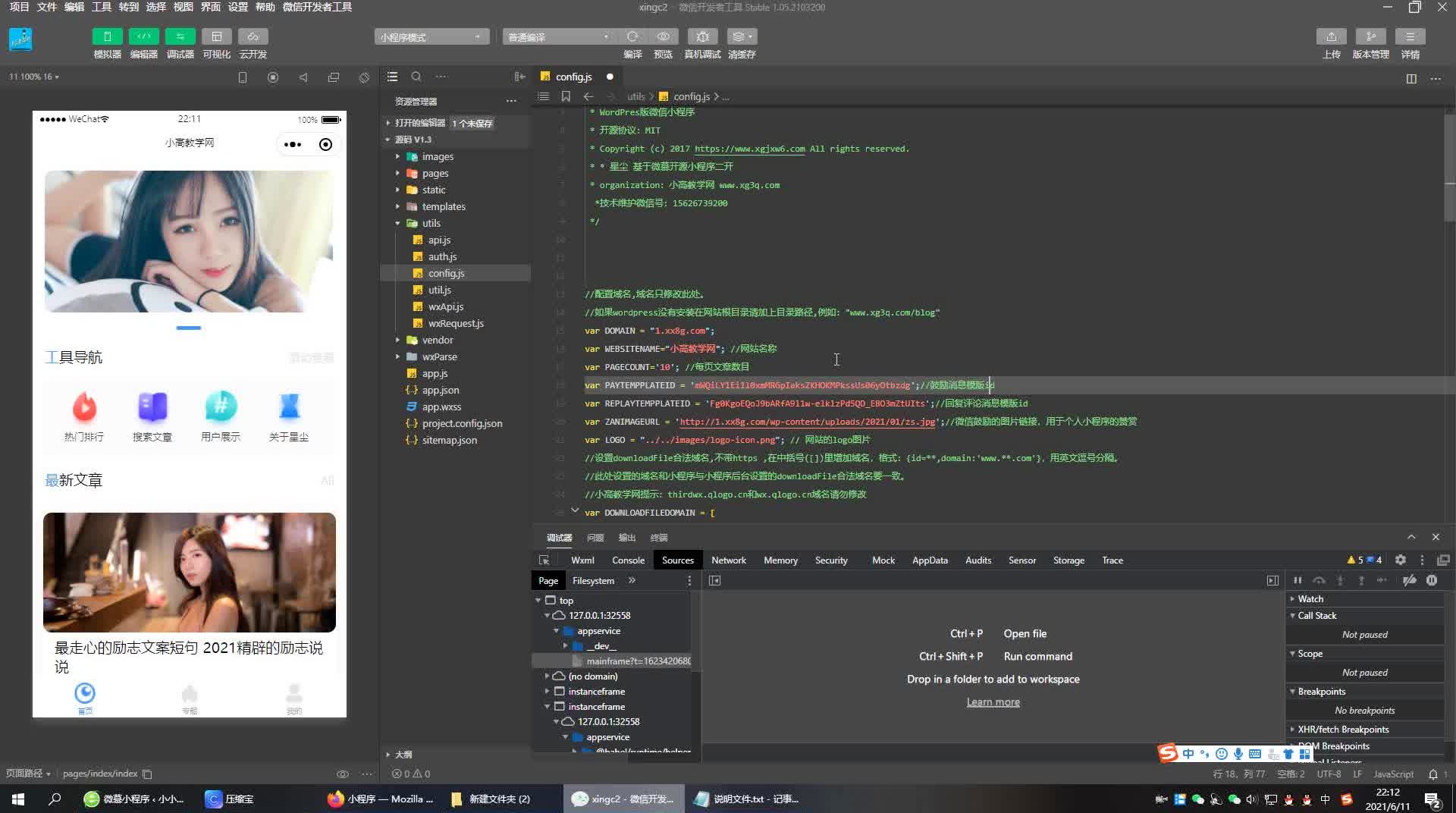
Task: Open project details icon
Action: point(1410,36)
